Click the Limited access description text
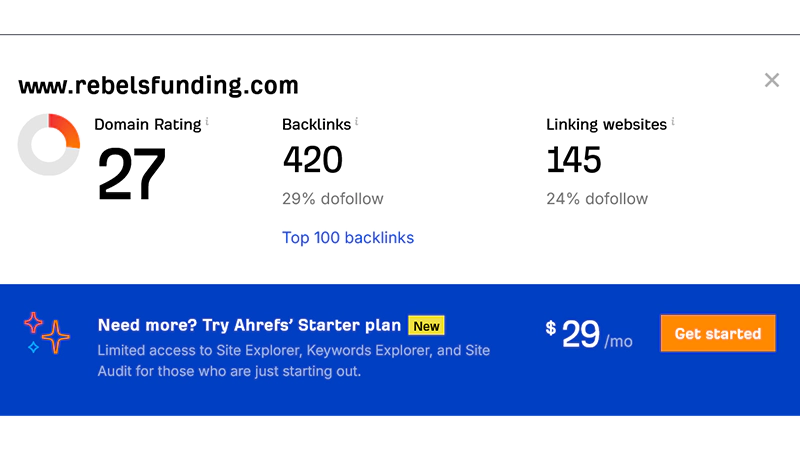Viewport: 800px width, 450px height. tap(294, 361)
